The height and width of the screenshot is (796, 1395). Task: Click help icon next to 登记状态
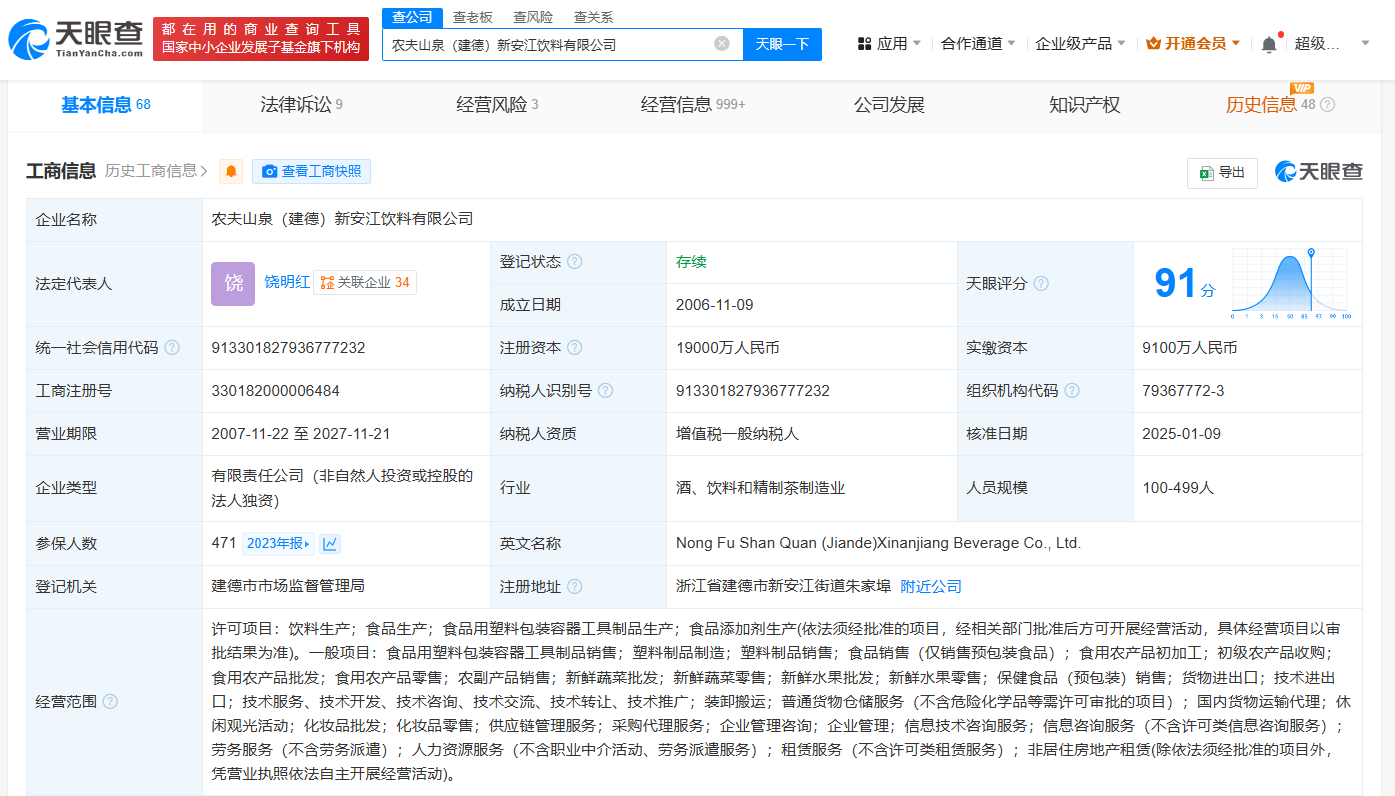[575, 261]
